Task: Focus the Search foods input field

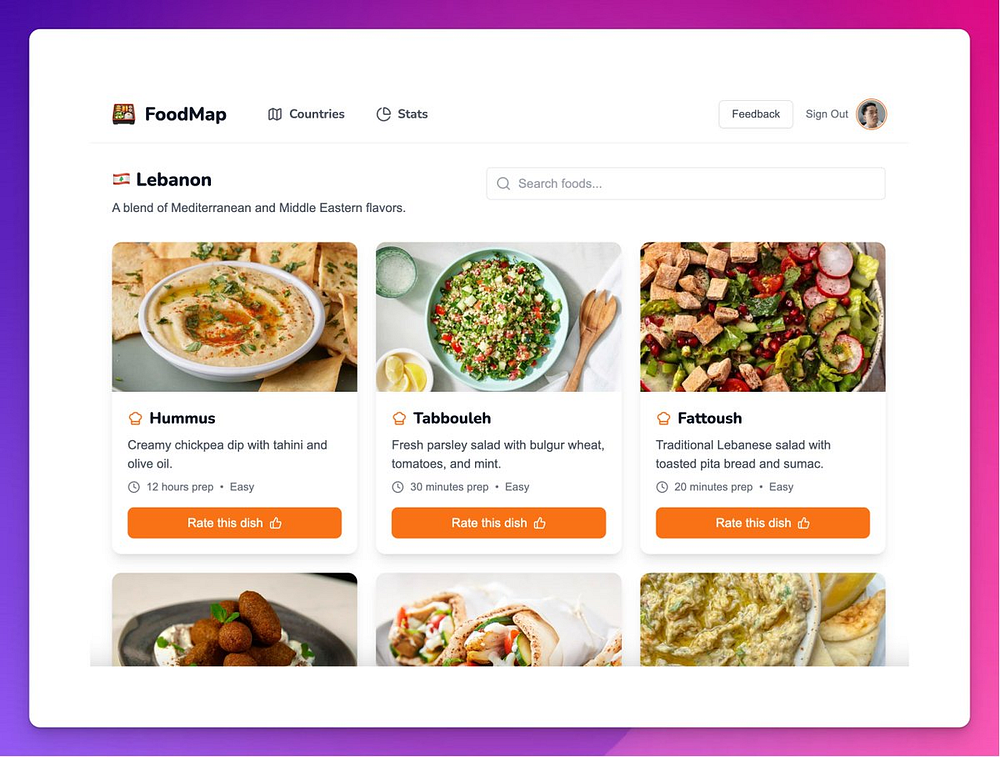Action: [686, 184]
